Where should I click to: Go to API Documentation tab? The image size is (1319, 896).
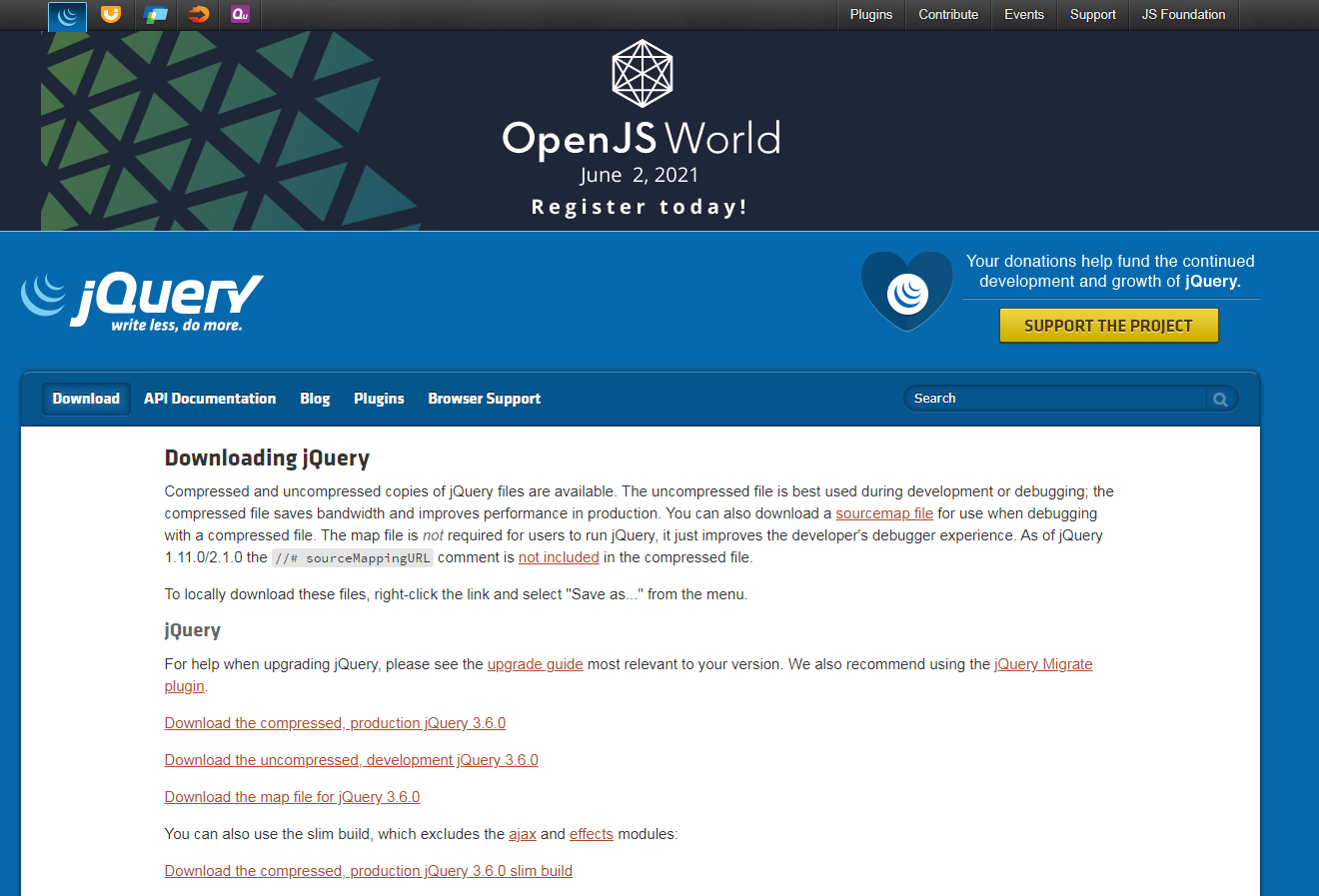coord(210,399)
